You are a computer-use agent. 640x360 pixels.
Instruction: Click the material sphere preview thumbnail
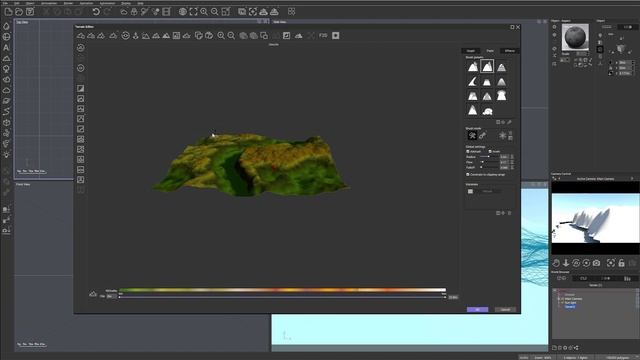point(575,38)
